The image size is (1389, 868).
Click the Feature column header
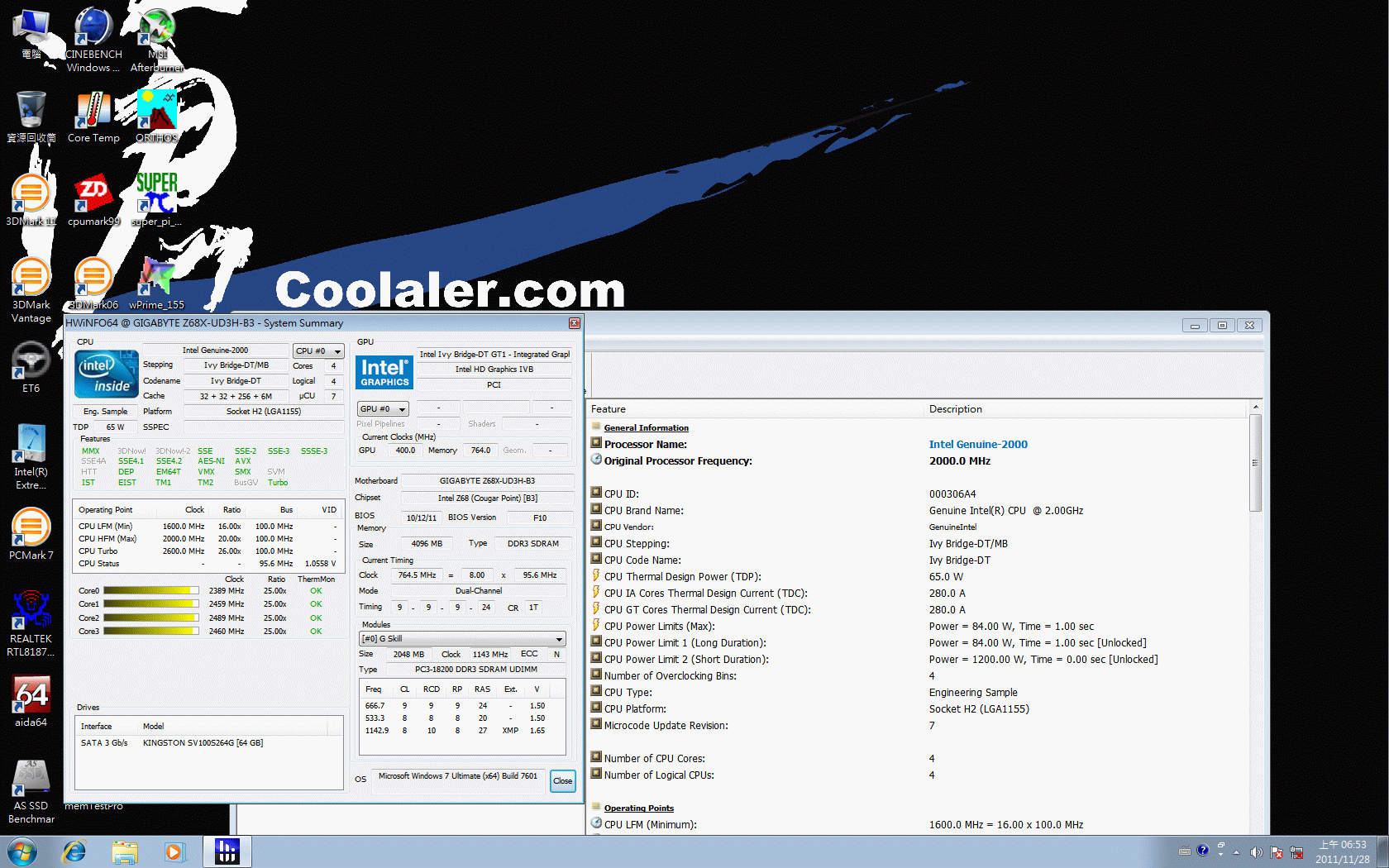(x=609, y=409)
